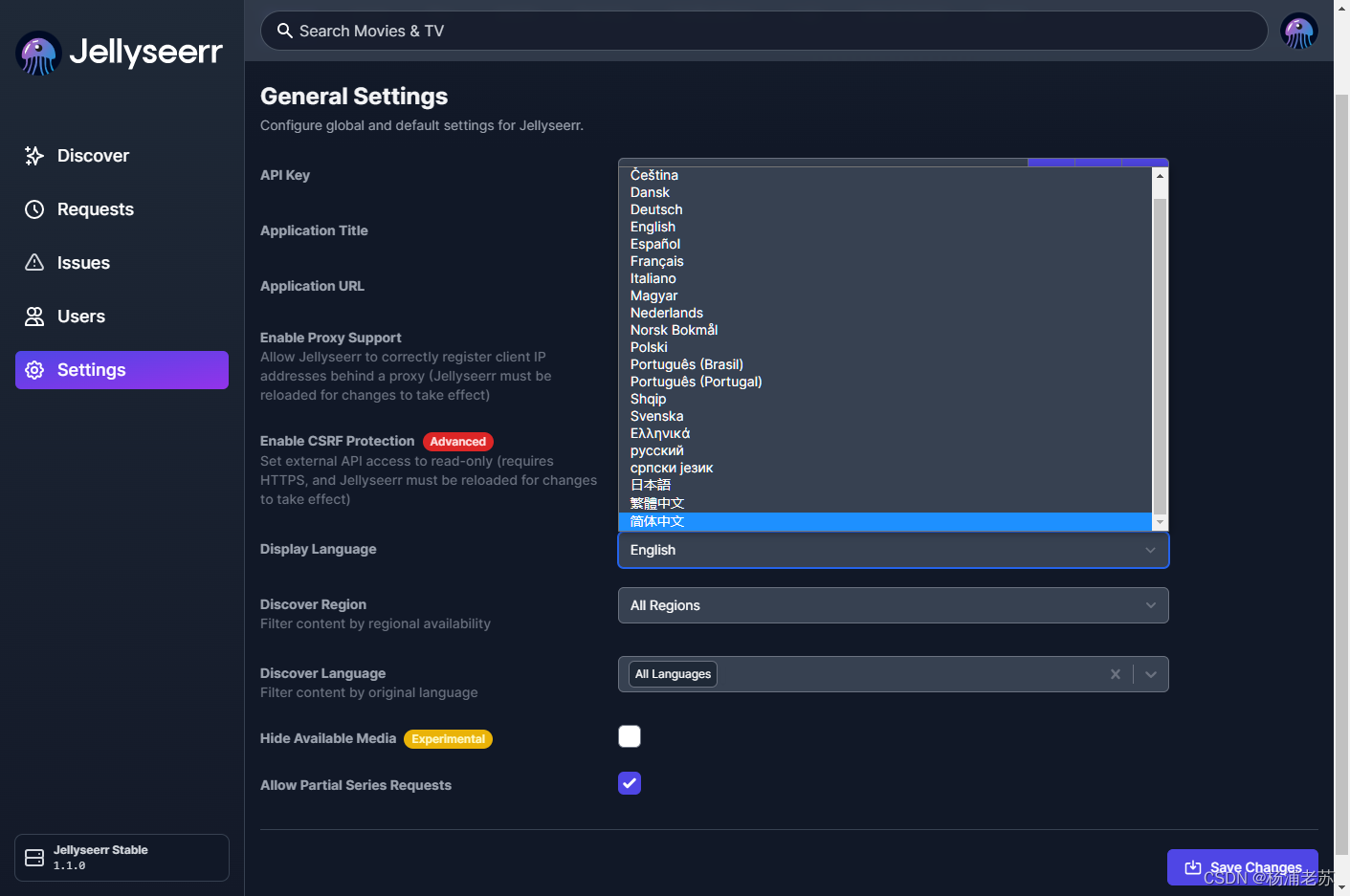Click the Save Changes button
This screenshot has height=896, width=1350.
1242,867
